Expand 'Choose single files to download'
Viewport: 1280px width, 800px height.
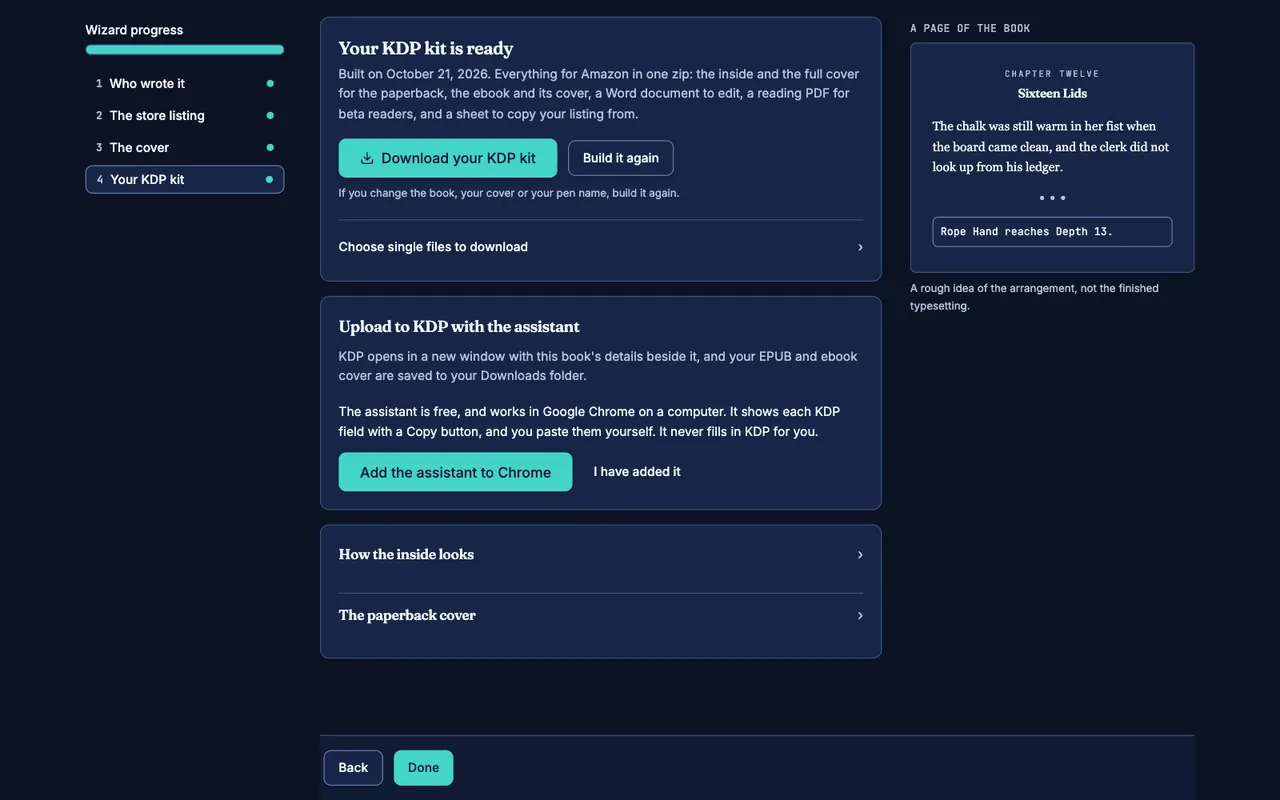[x=601, y=247]
